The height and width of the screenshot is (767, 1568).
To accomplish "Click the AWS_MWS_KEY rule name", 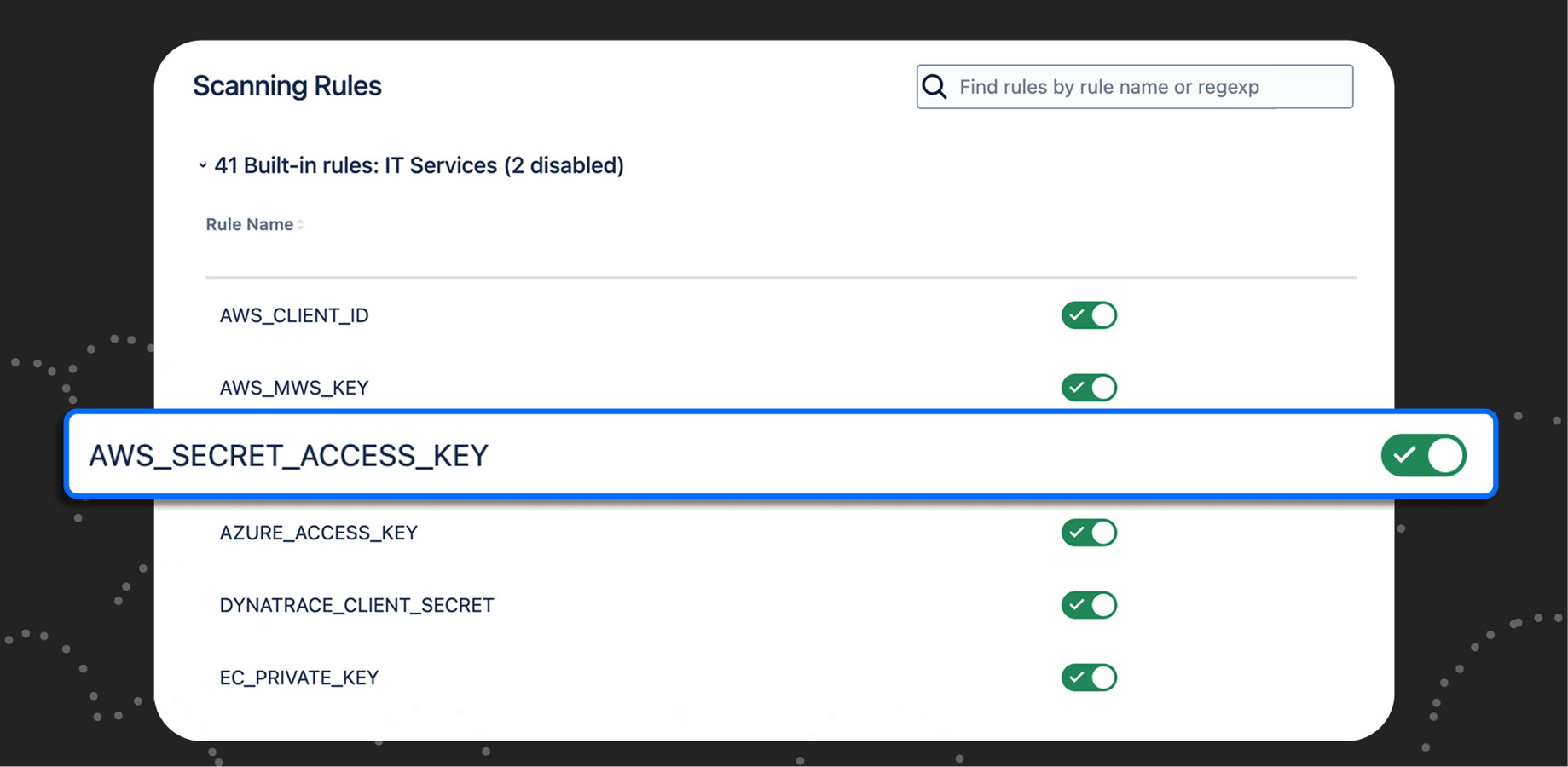I will [293, 387].
